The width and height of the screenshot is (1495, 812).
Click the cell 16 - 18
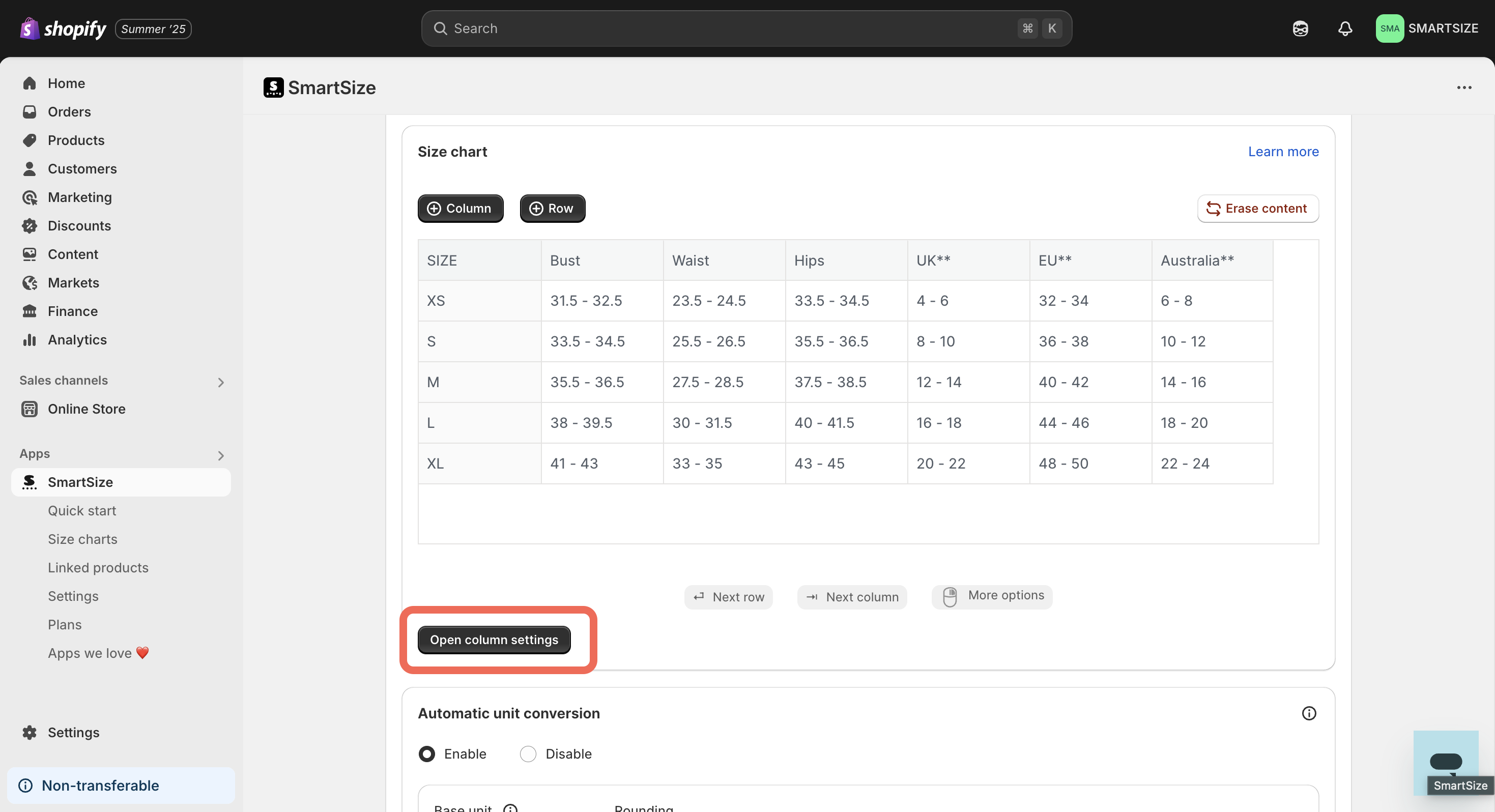(x=969, y=423)
